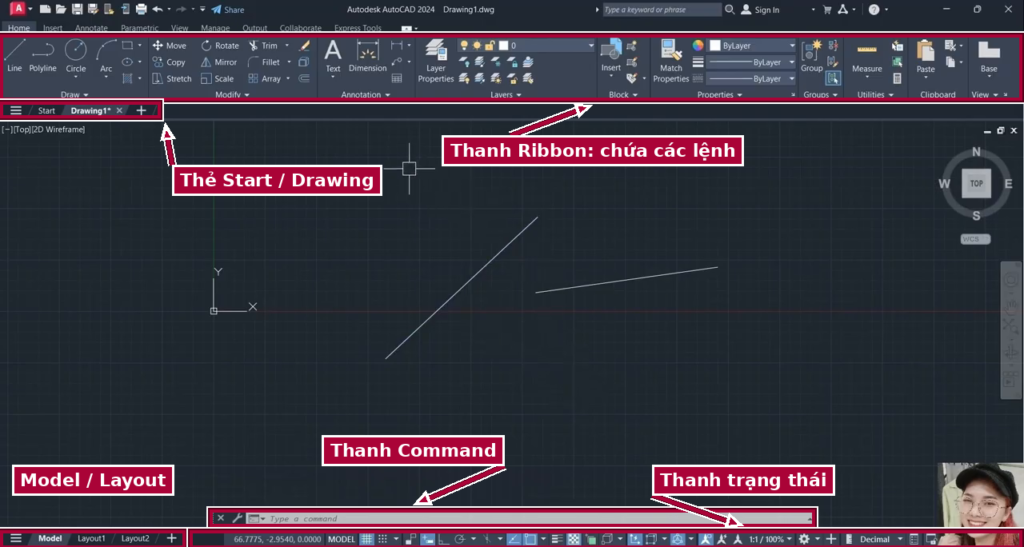Add a new layout tab
Image resolution: width=1024 pixels, height=547 pixels.
pos(172,539)
